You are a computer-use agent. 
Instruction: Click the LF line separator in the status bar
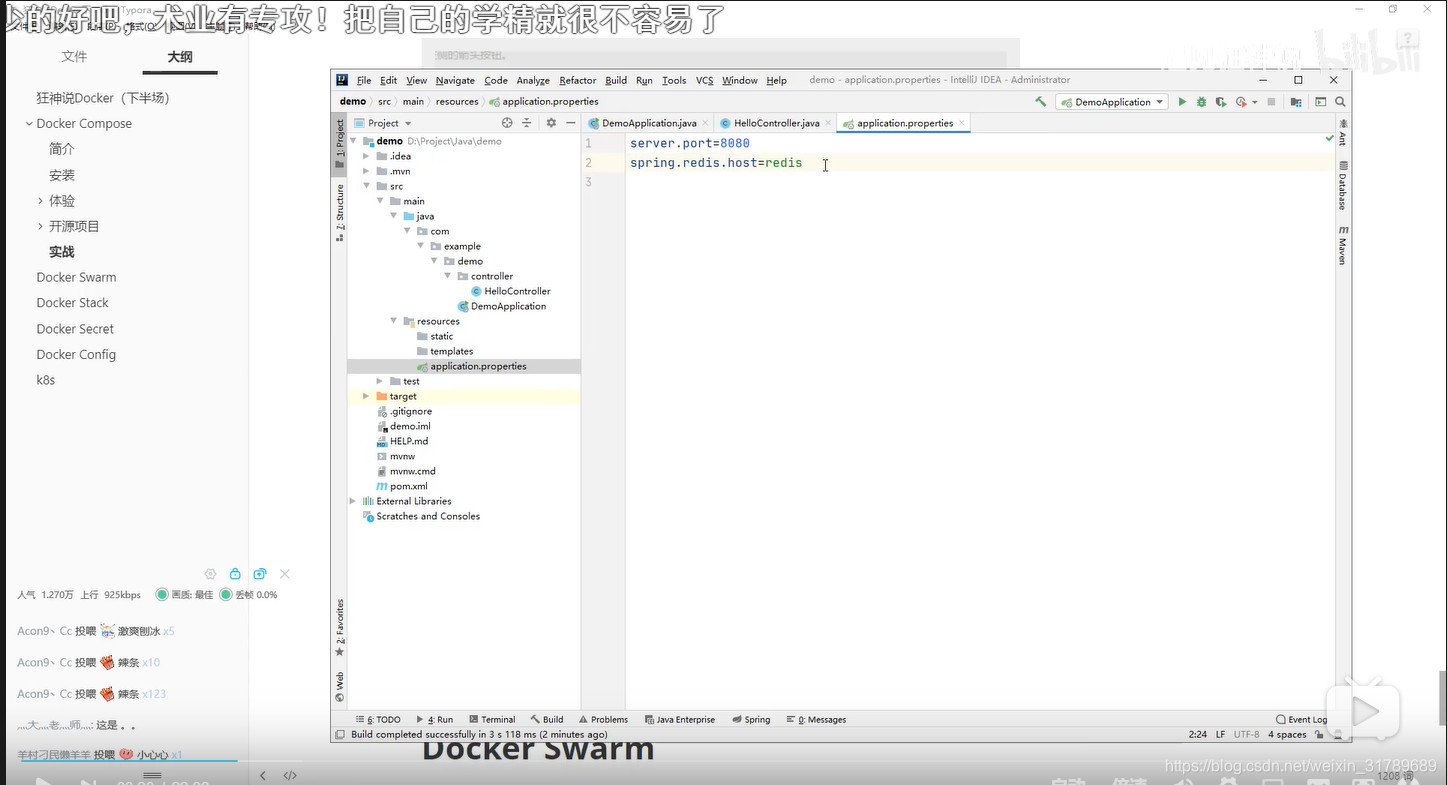[1220, 734]
